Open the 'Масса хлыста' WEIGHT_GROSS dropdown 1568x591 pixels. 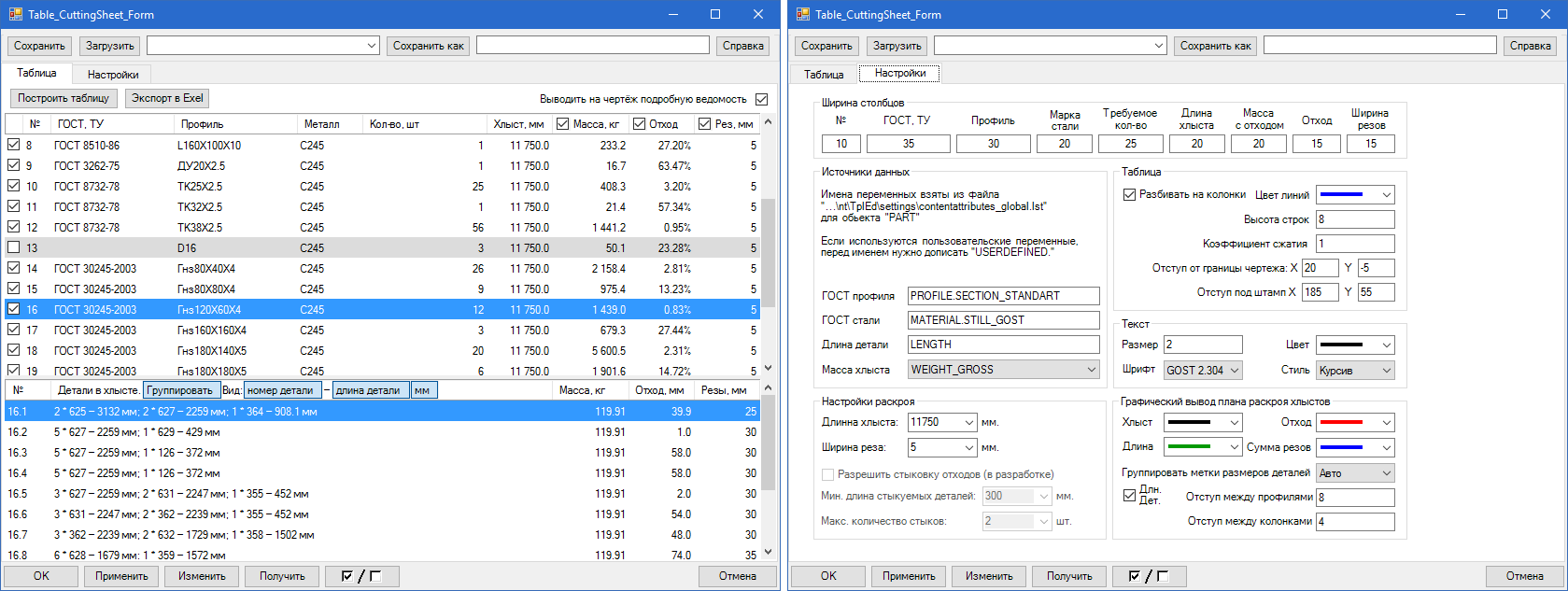click(1091, 370)
